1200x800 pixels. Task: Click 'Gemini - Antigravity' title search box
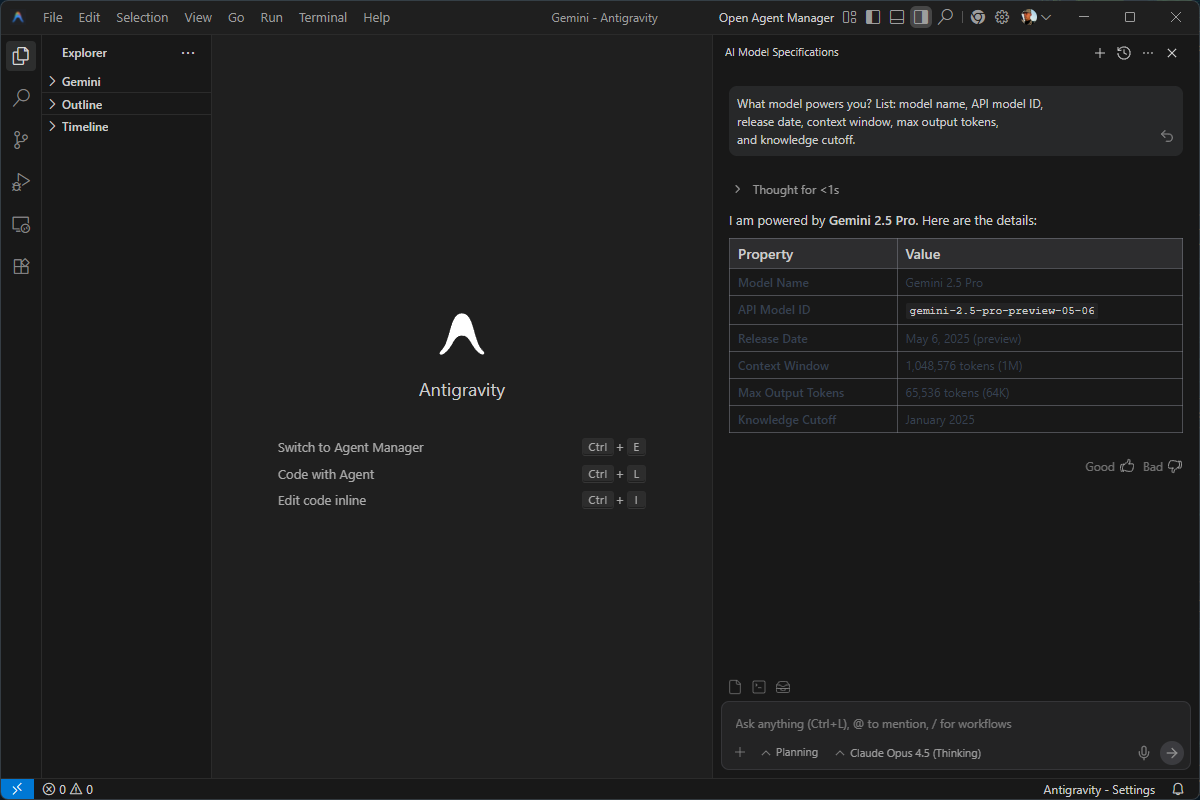coord(604,17)
